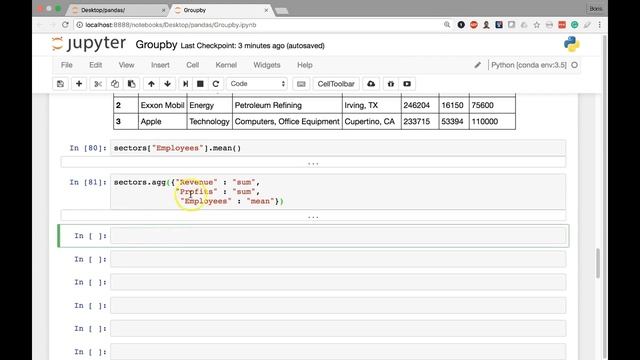Open the Kernel menu

point(226,65)
